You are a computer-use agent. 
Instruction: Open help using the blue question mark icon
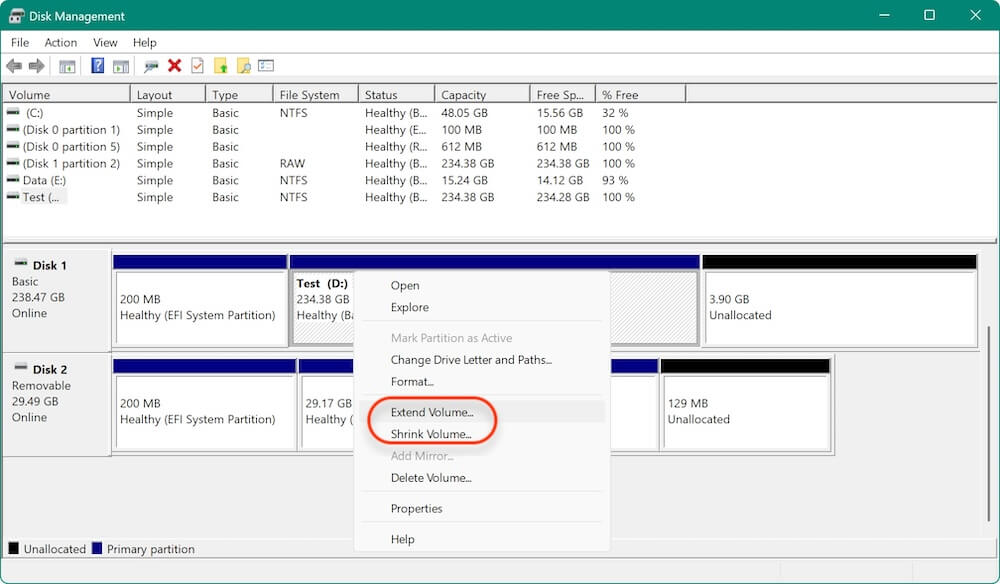click(x=97, y=65)
